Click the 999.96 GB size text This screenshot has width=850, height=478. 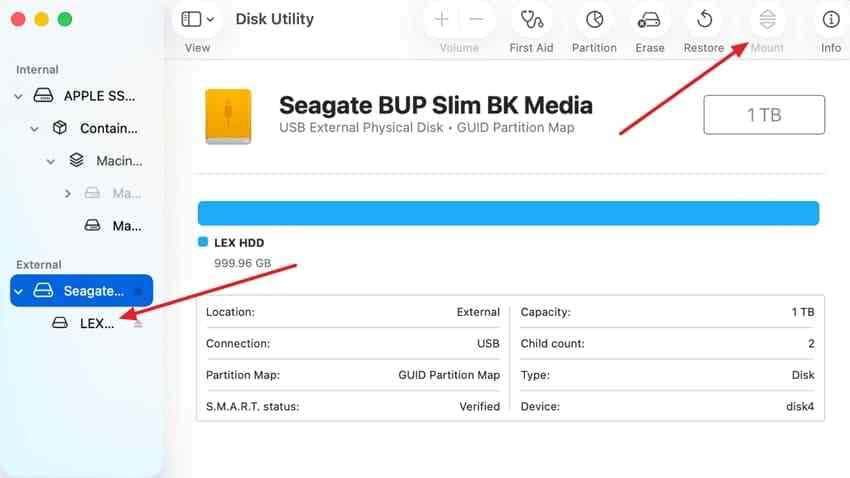tap(242, 263)
